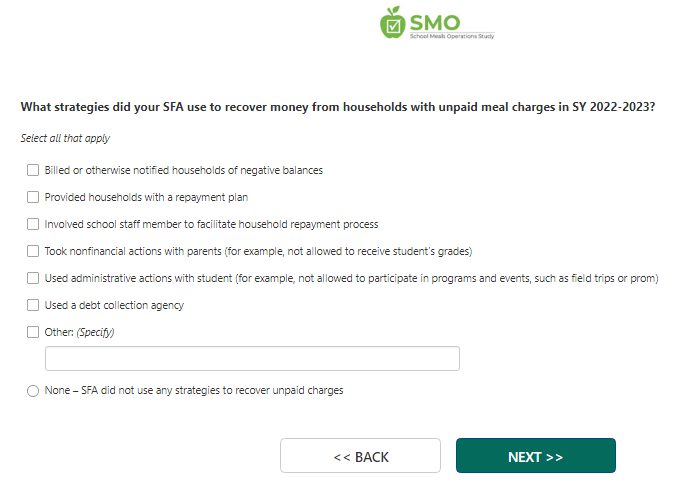Click the 'Billed or otherwise notified households' label text
Image resolution: width=692 pixels, height=493 pixels.
(x=183, y=170)
